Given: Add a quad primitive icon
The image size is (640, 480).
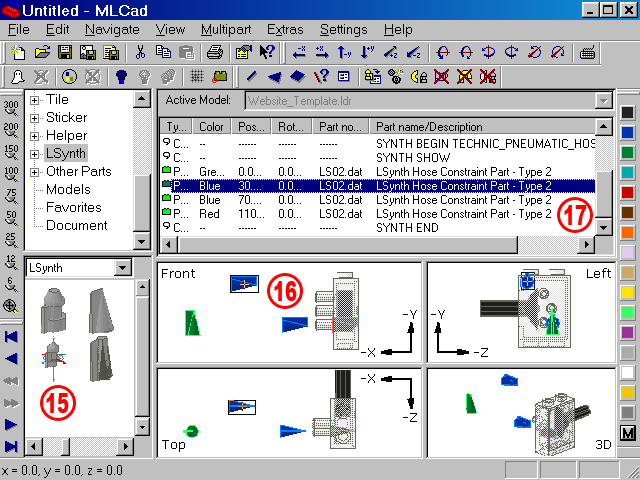Looking at the screenshot, I should pos(298,76).
